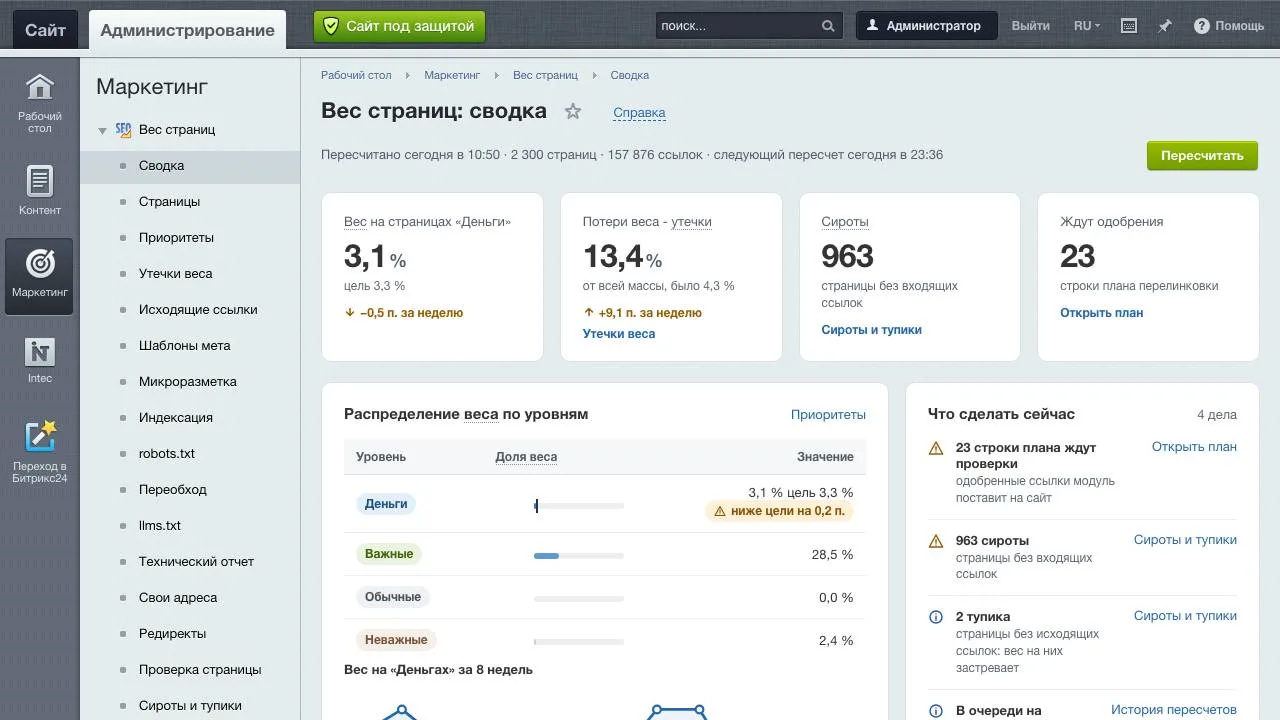This screenshot has height=720, width=1280.
Task: Click the search magnifier icon
Action: 828,26
